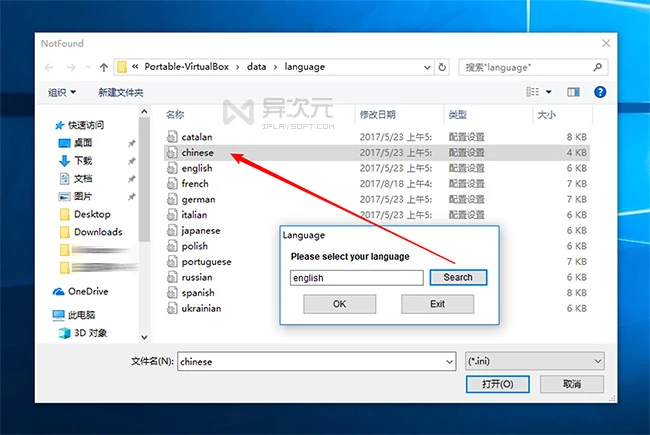Click the 文档 pin icon

click(131, 179)
